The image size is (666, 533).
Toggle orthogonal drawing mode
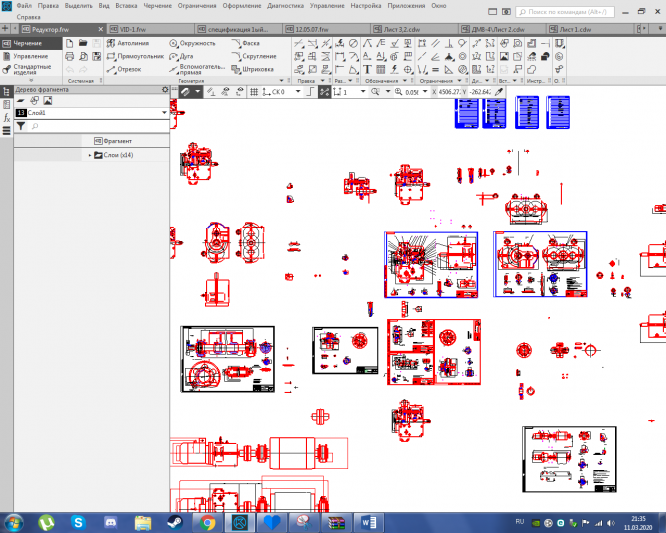coord(310,92)
